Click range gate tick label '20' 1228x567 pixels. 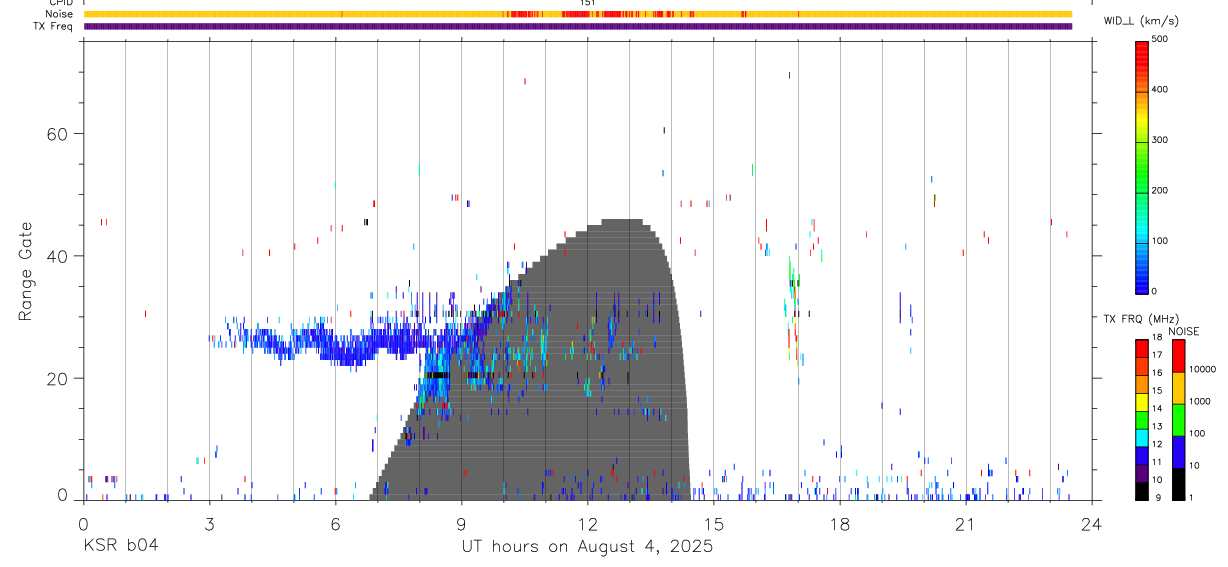pos(57,379)
